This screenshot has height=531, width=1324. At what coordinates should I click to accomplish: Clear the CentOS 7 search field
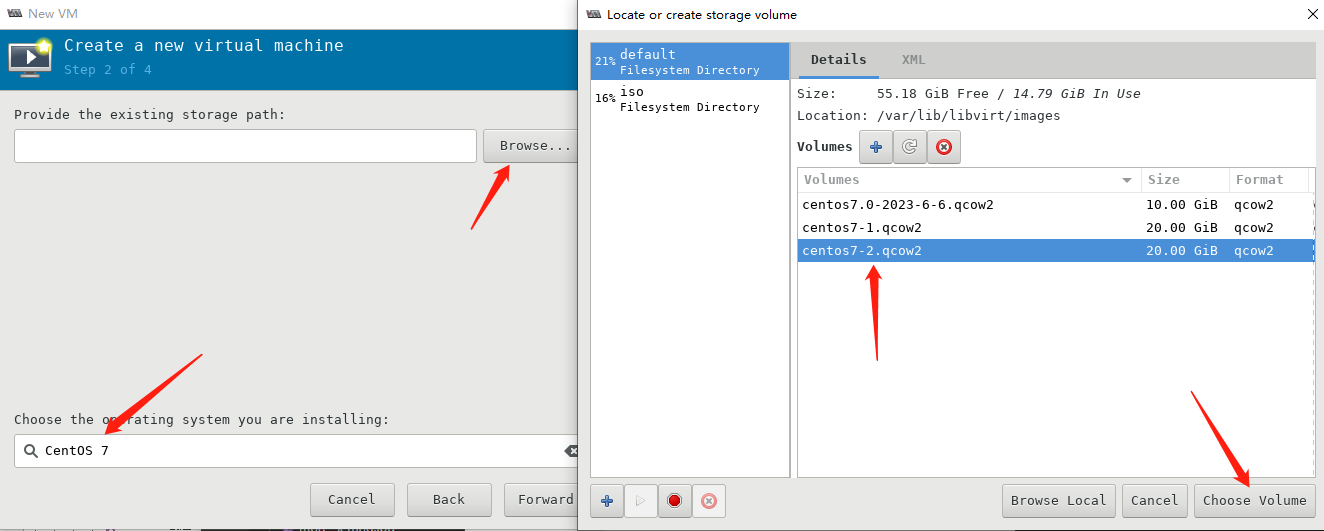[571, 451]
